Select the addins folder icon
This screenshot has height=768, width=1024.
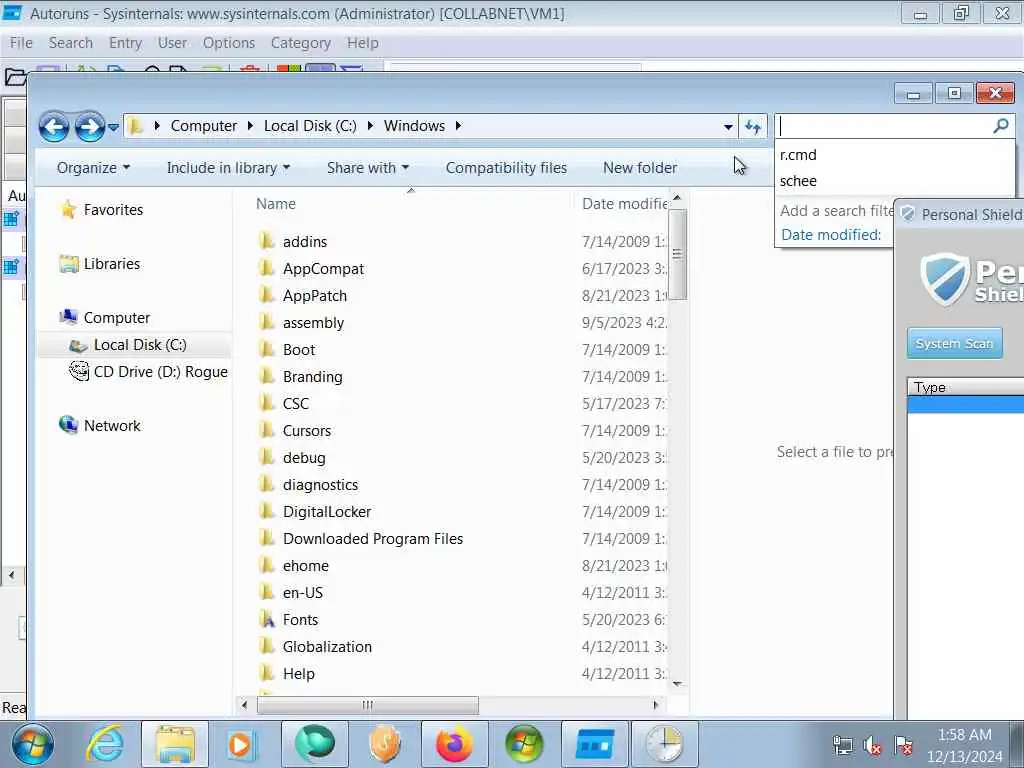[x=266, y=242]
